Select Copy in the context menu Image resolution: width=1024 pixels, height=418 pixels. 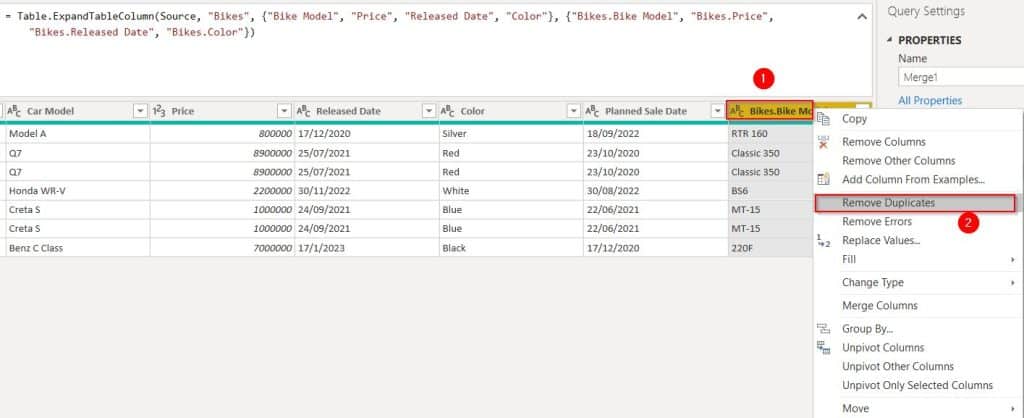pyautogui.click(x=854, y=119)
